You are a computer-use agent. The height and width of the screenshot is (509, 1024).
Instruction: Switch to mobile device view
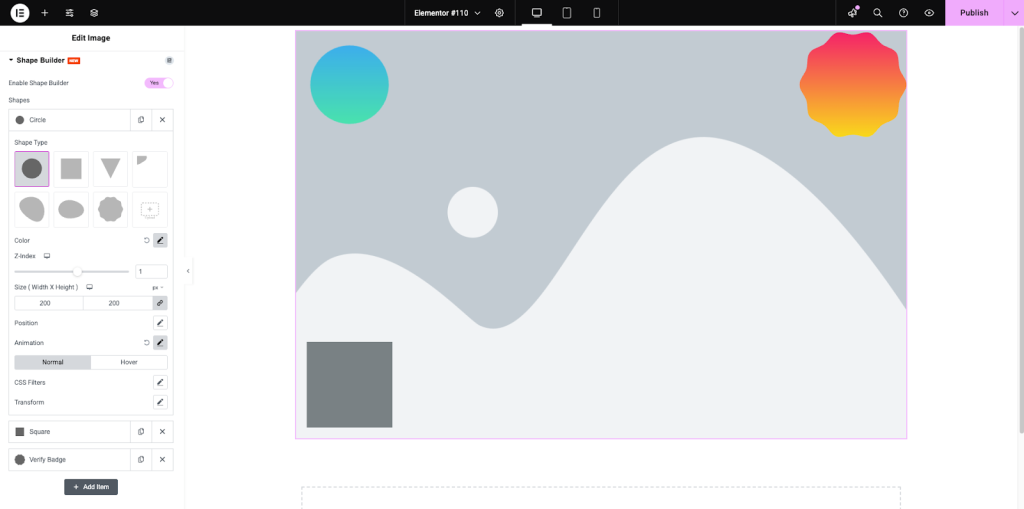coord(597,13)
